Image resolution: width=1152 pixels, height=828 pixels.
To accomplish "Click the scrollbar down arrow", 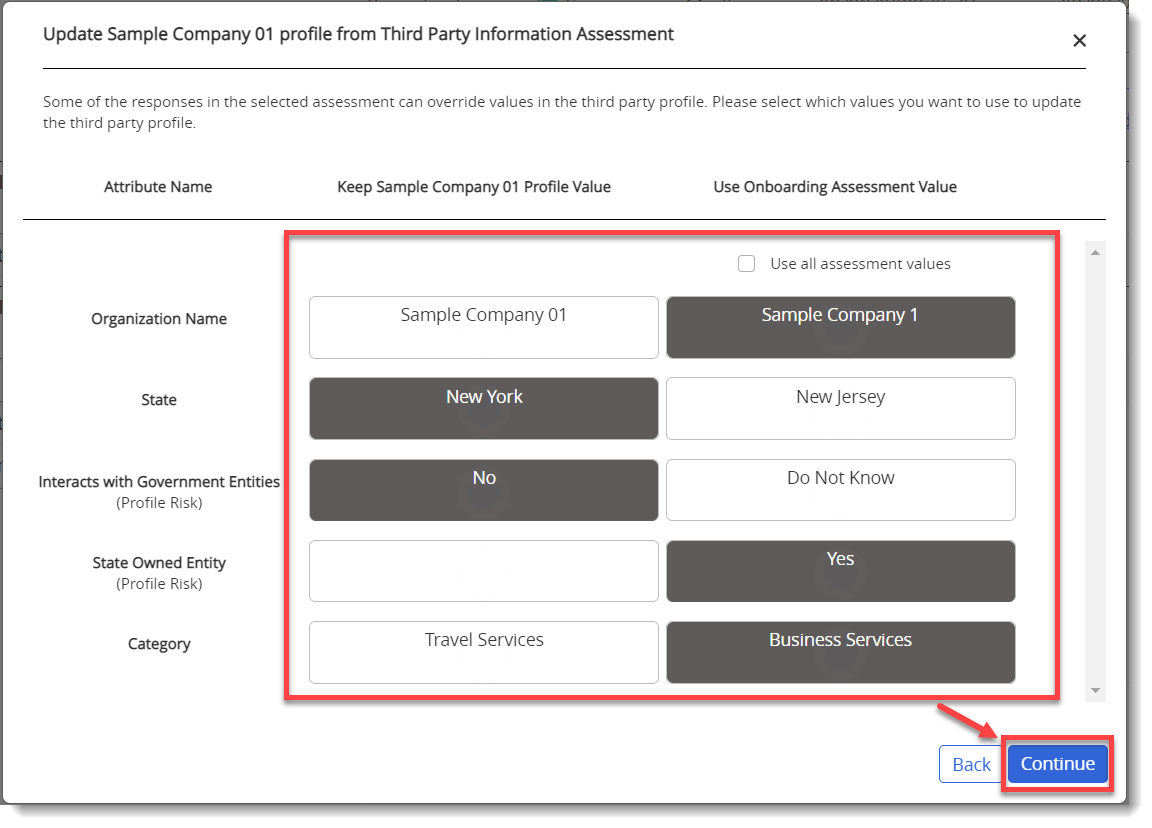I will coord(1095,690).
